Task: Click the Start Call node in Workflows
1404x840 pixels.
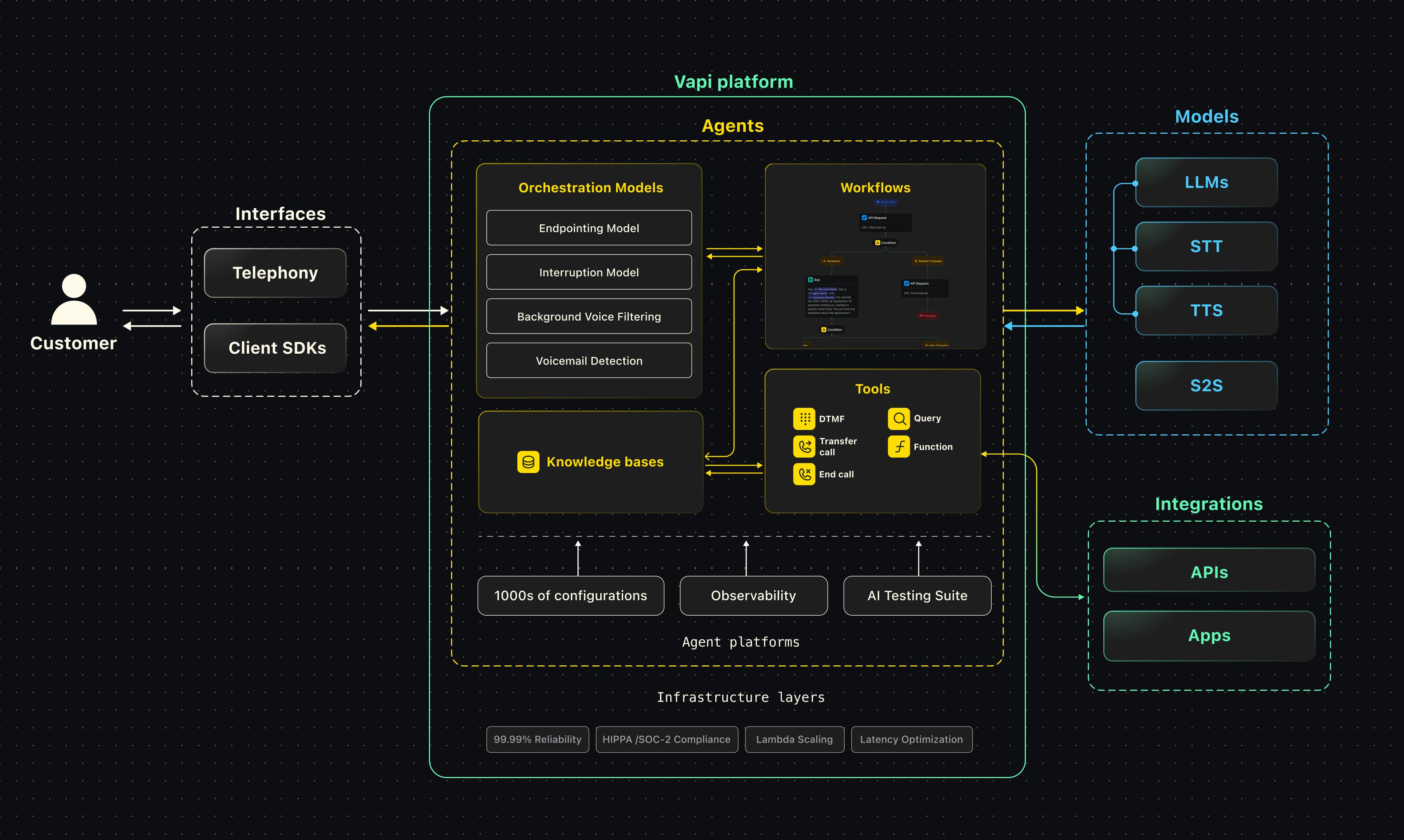Action: tap(886, 202)
